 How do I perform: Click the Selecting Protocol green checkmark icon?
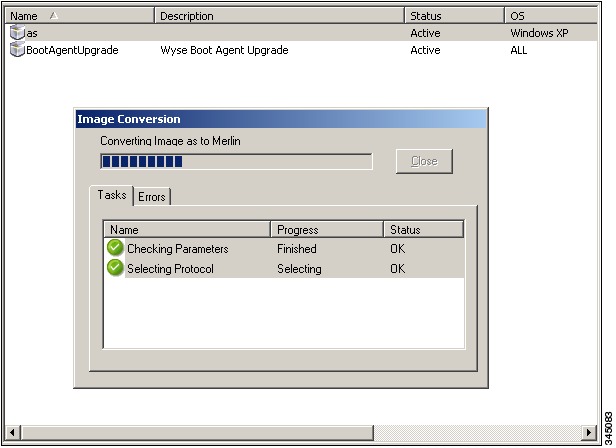tap(115, 268)
